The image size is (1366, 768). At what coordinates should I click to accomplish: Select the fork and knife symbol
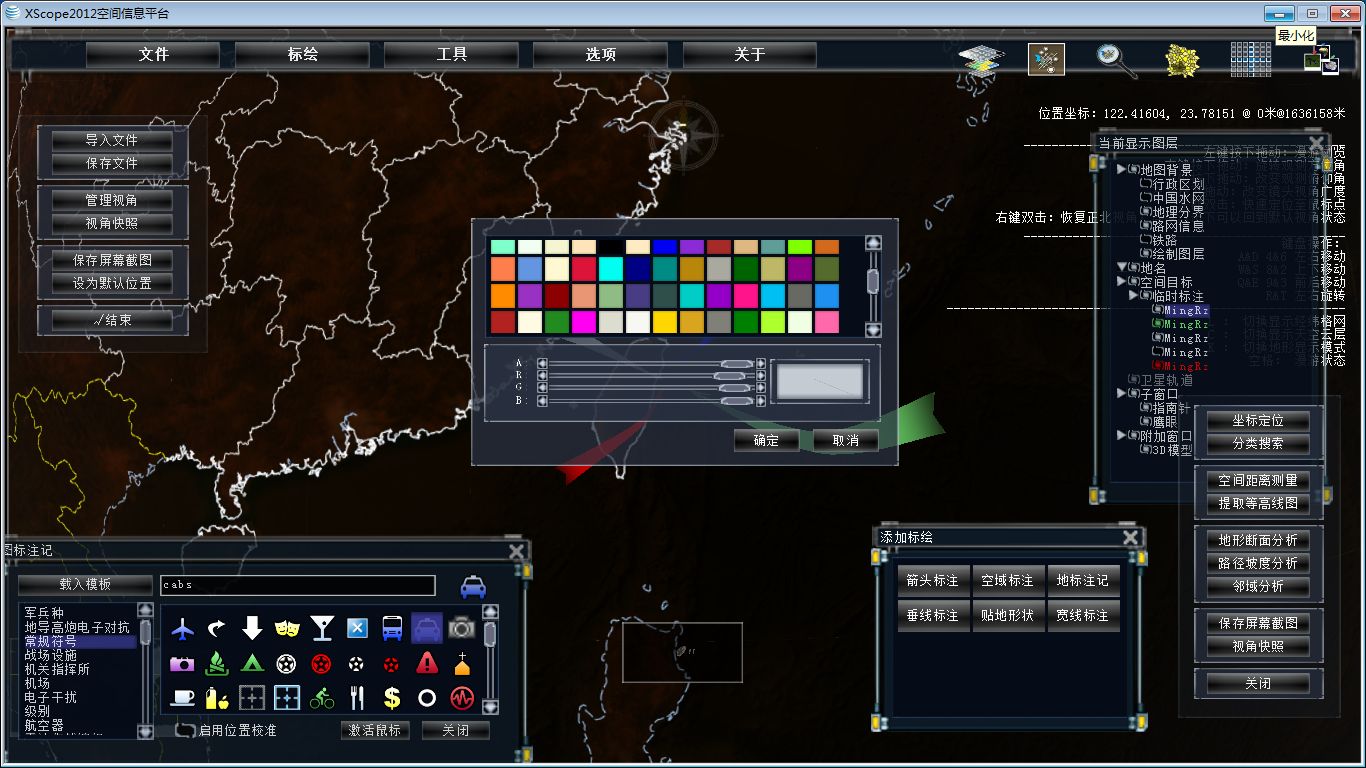[x=357, y=697]
